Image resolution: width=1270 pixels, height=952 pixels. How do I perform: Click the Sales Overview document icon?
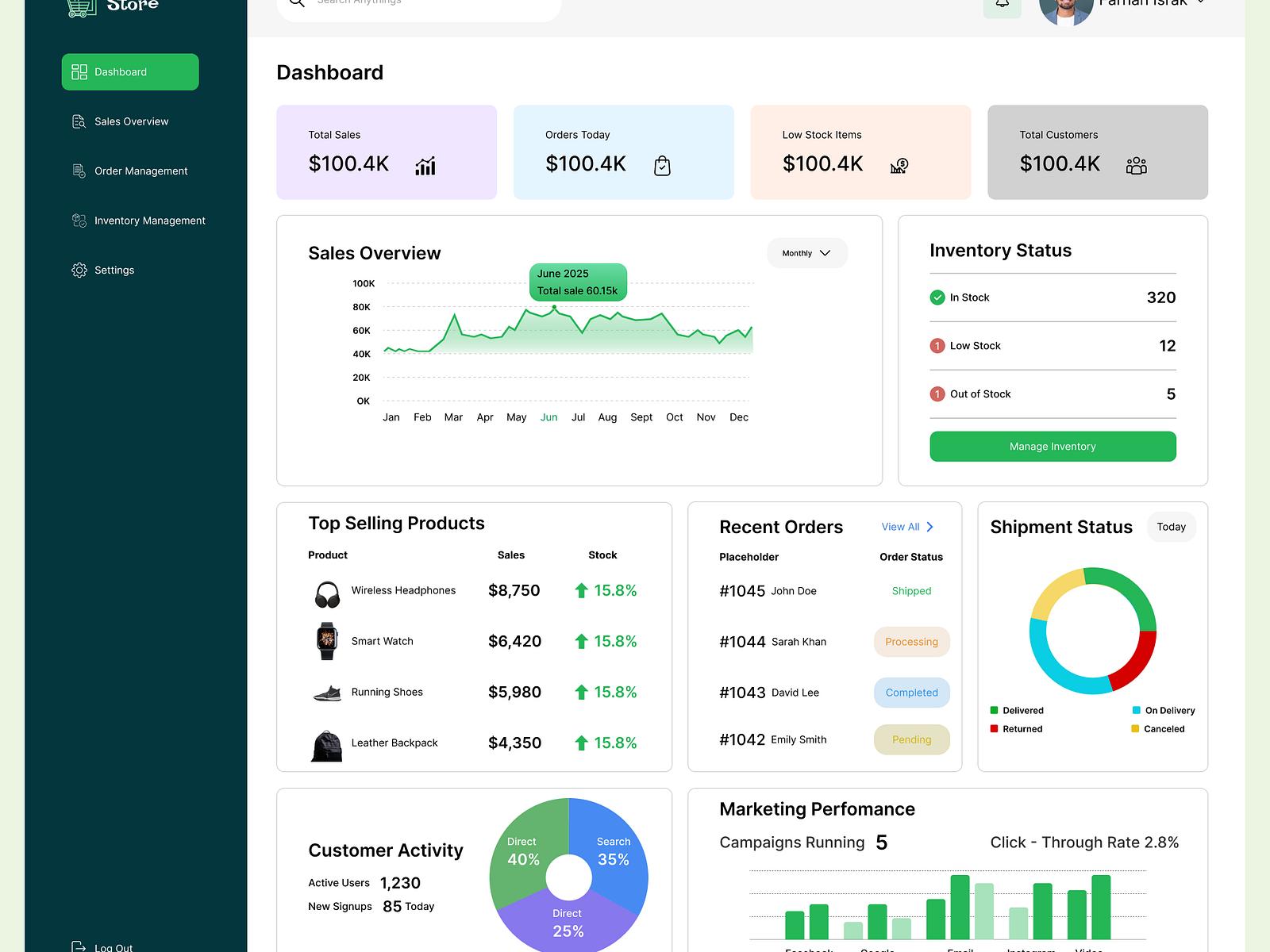(x=79, y=121)
